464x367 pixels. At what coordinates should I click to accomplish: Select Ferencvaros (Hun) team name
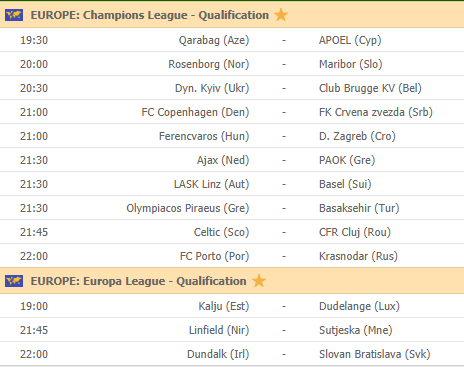pos(204,136)
